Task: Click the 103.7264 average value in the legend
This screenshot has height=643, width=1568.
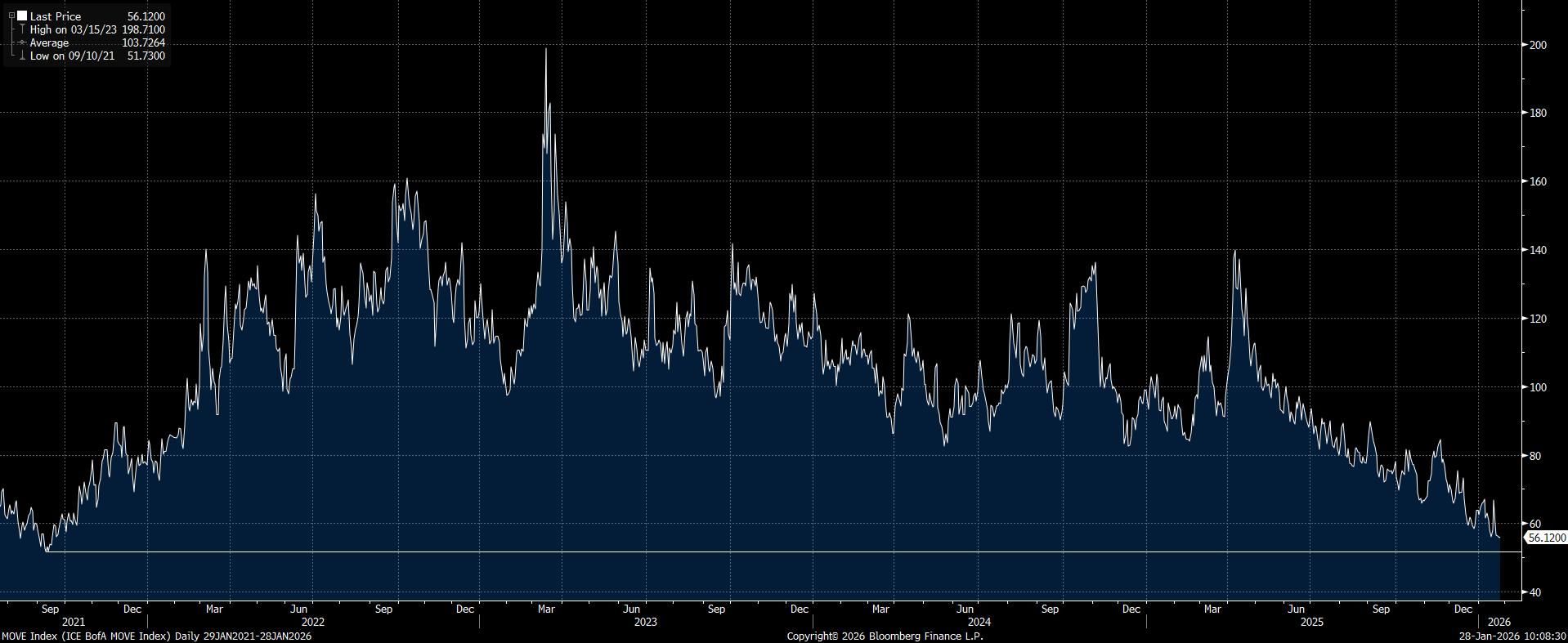Action: 143,42
